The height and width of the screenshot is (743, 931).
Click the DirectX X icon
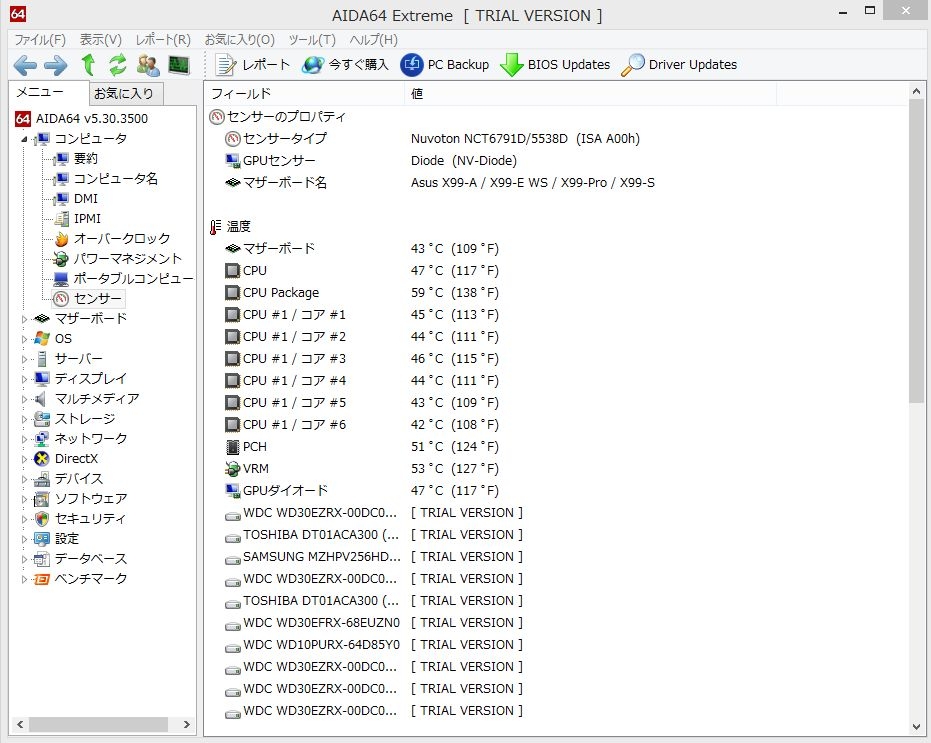point(42,459)
